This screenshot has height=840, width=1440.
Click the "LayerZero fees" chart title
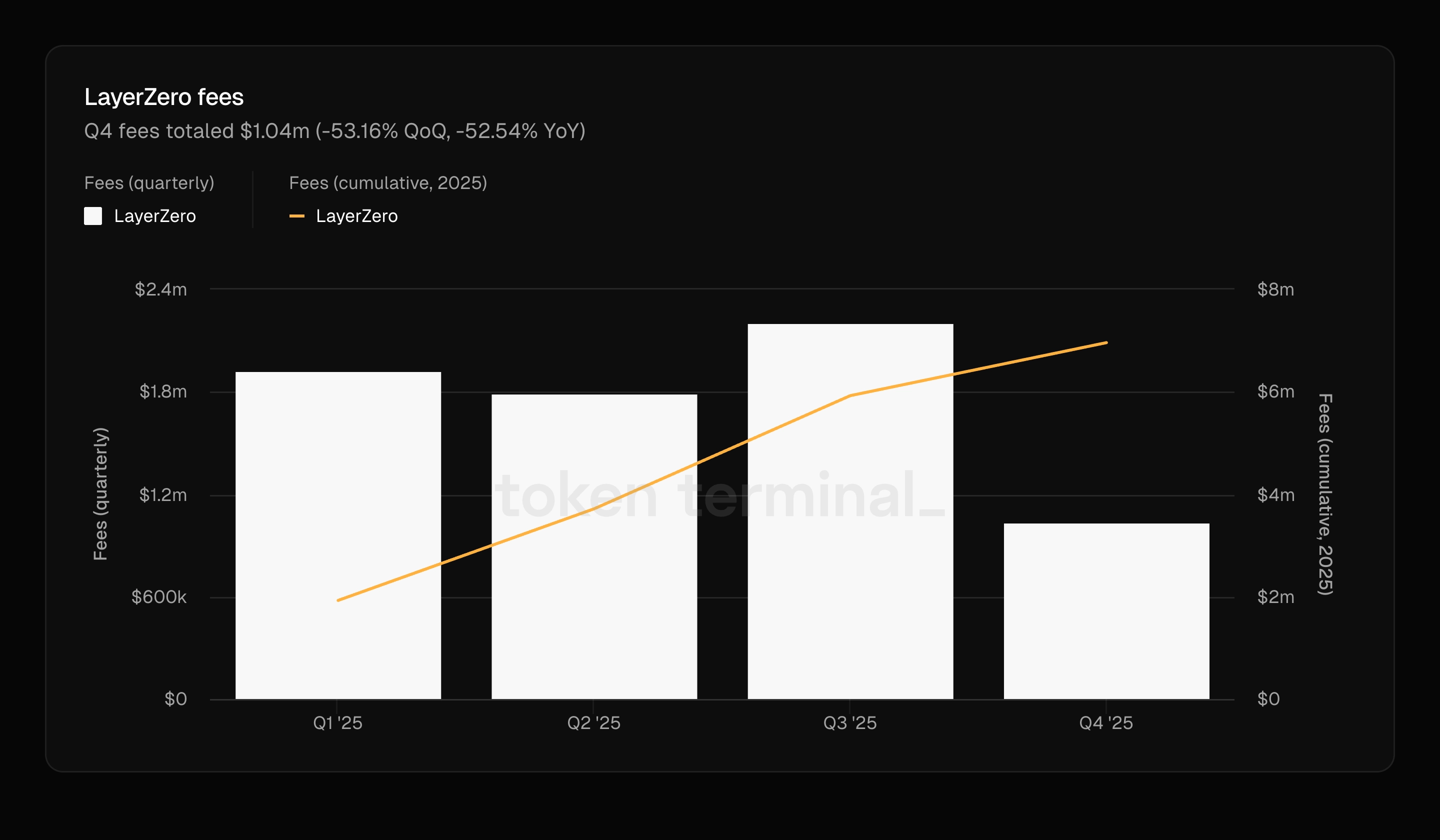point(164,97)
